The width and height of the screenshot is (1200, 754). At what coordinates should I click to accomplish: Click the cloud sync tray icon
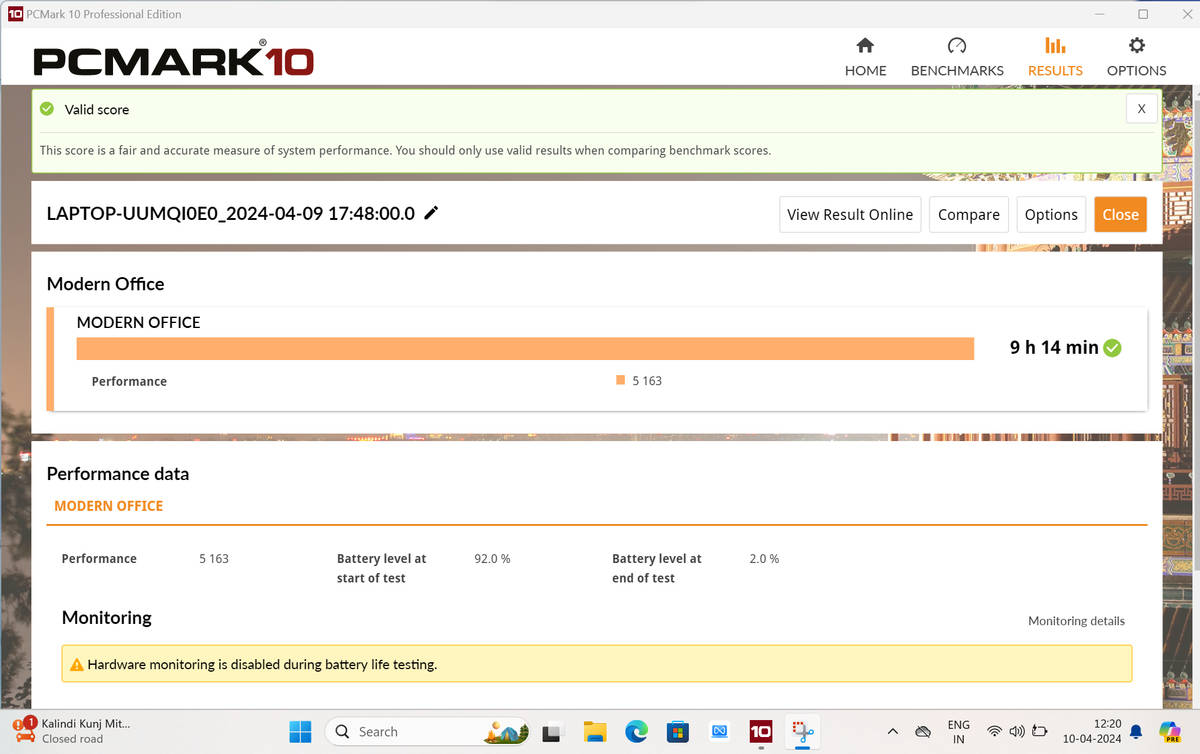[x=923, y=731]
